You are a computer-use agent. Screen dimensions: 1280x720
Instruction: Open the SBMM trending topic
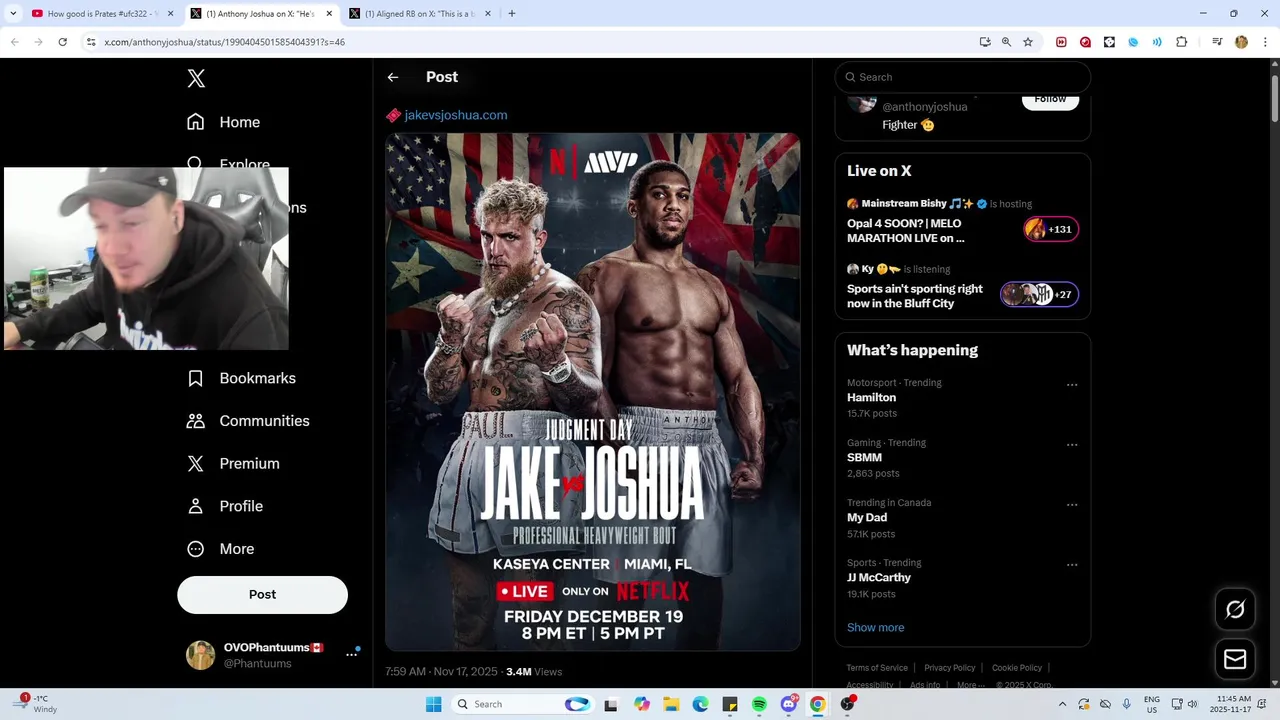tap(864, 457)
